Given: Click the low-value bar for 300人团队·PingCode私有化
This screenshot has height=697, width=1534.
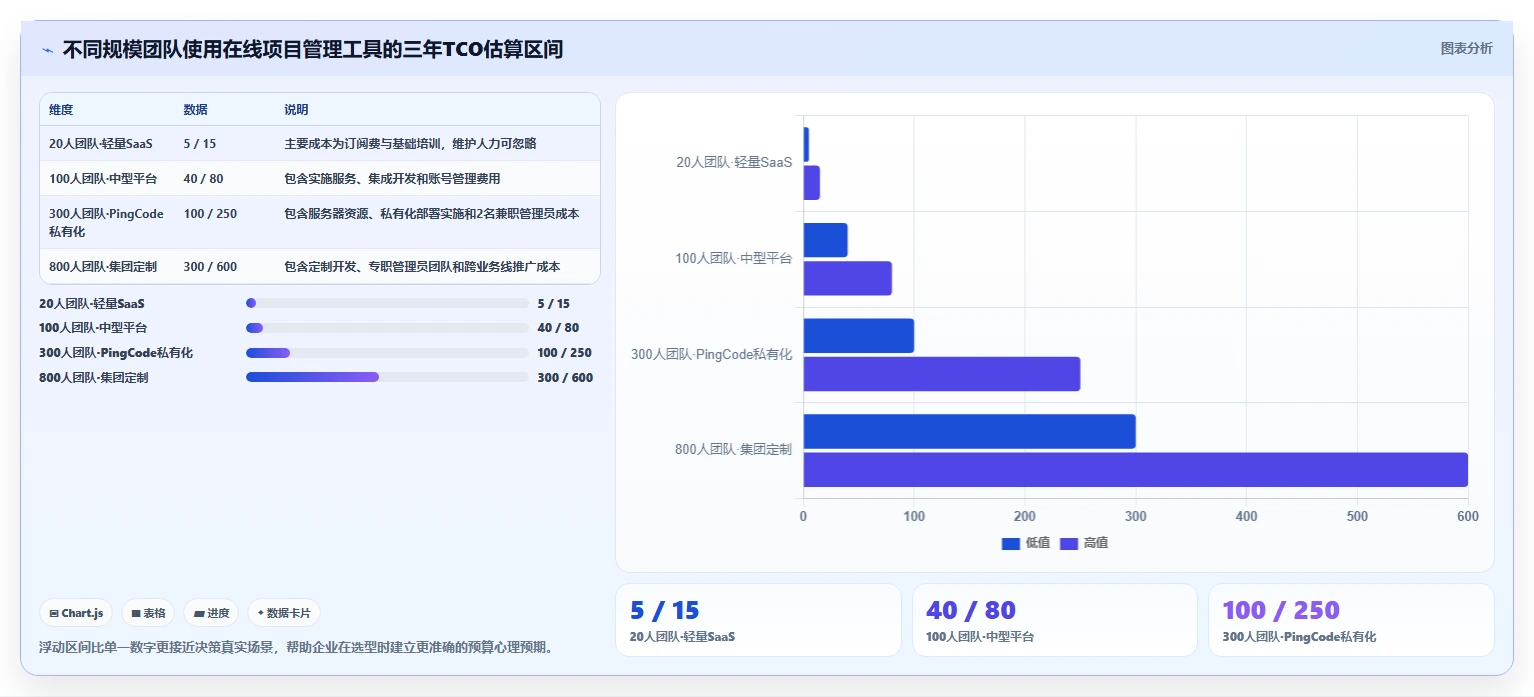Looking at the screenshot, I should [859, 335].
